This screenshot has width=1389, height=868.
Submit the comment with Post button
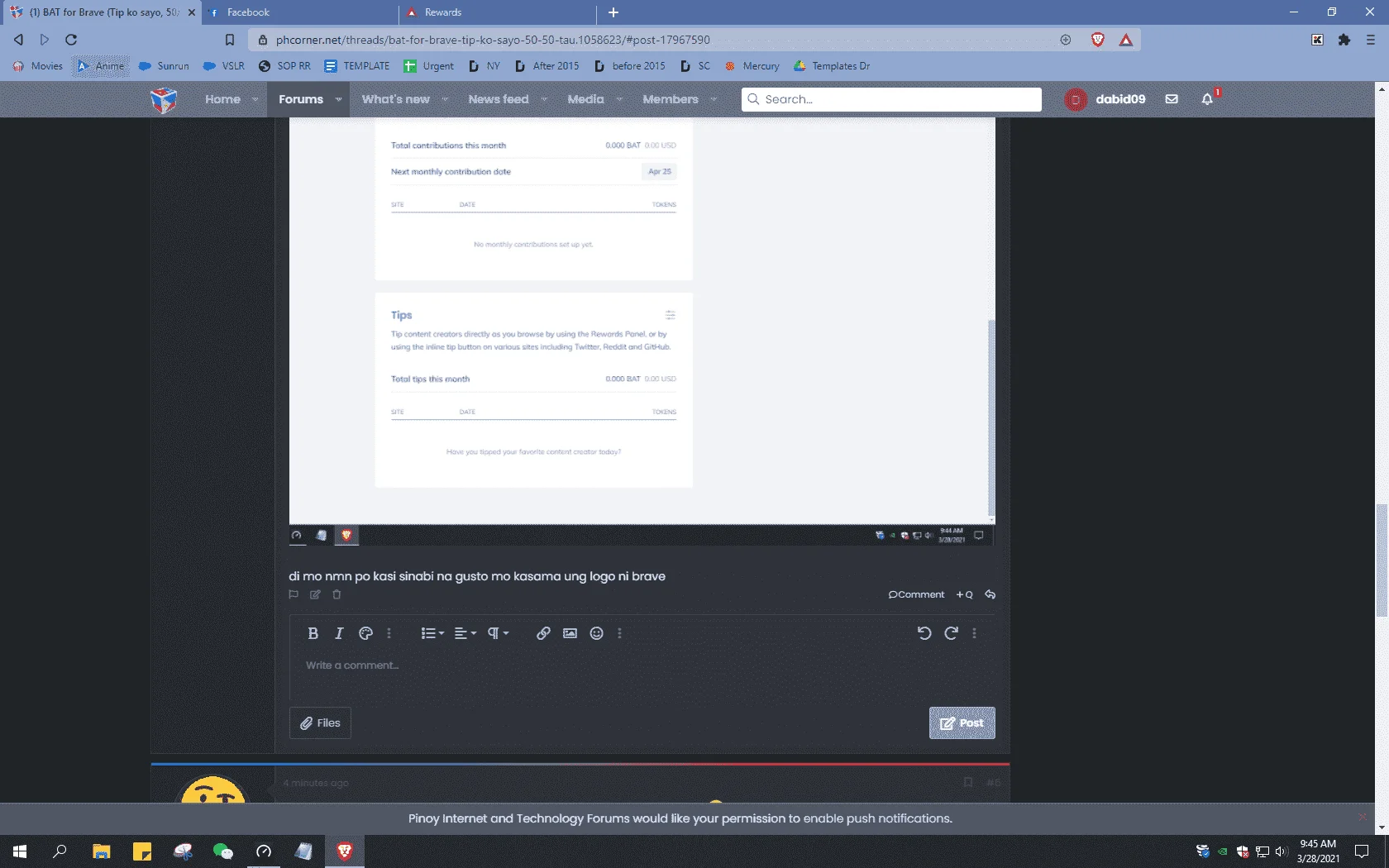[x=962, y=723]
